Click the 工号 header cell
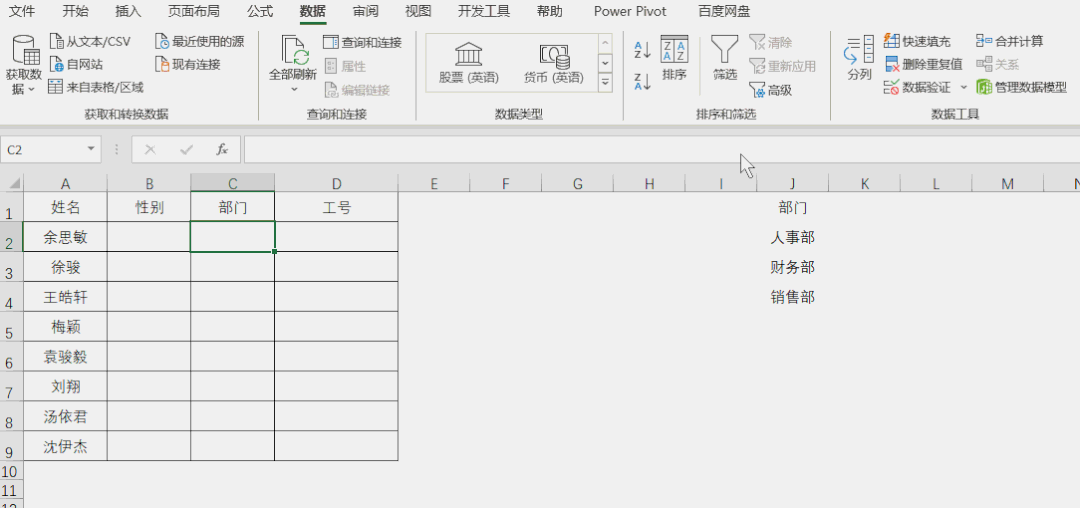 coord(336,207)
